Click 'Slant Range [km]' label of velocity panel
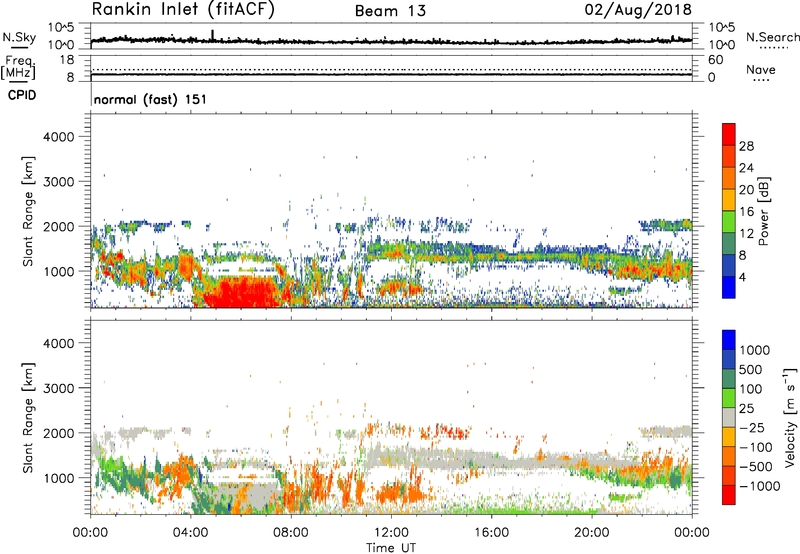 [x=28, y=417]
